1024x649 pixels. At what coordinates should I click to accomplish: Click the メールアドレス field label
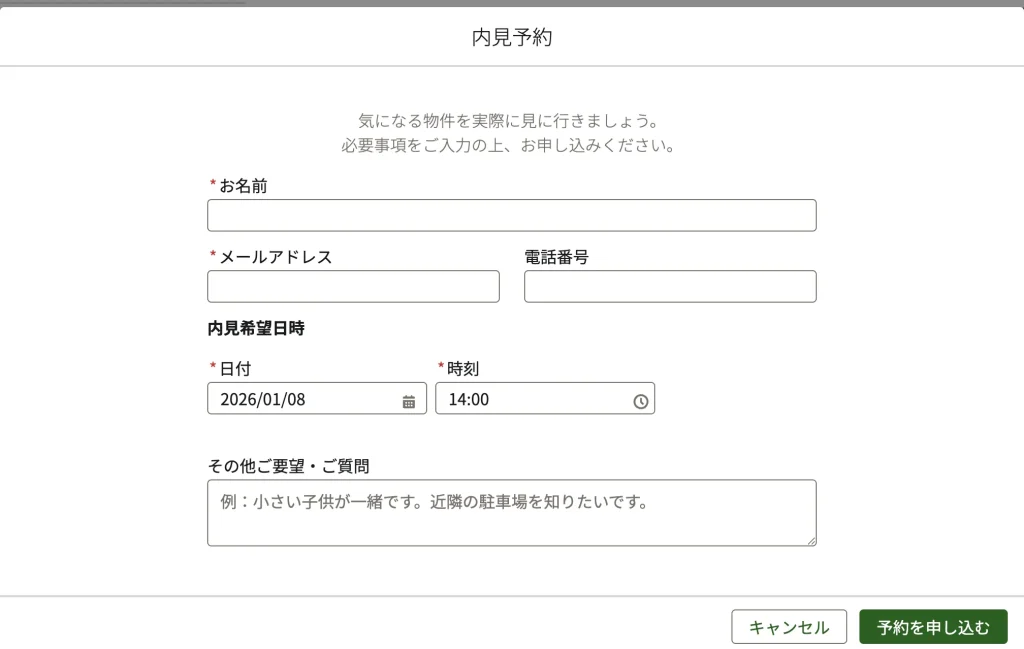tap(275, 257)
